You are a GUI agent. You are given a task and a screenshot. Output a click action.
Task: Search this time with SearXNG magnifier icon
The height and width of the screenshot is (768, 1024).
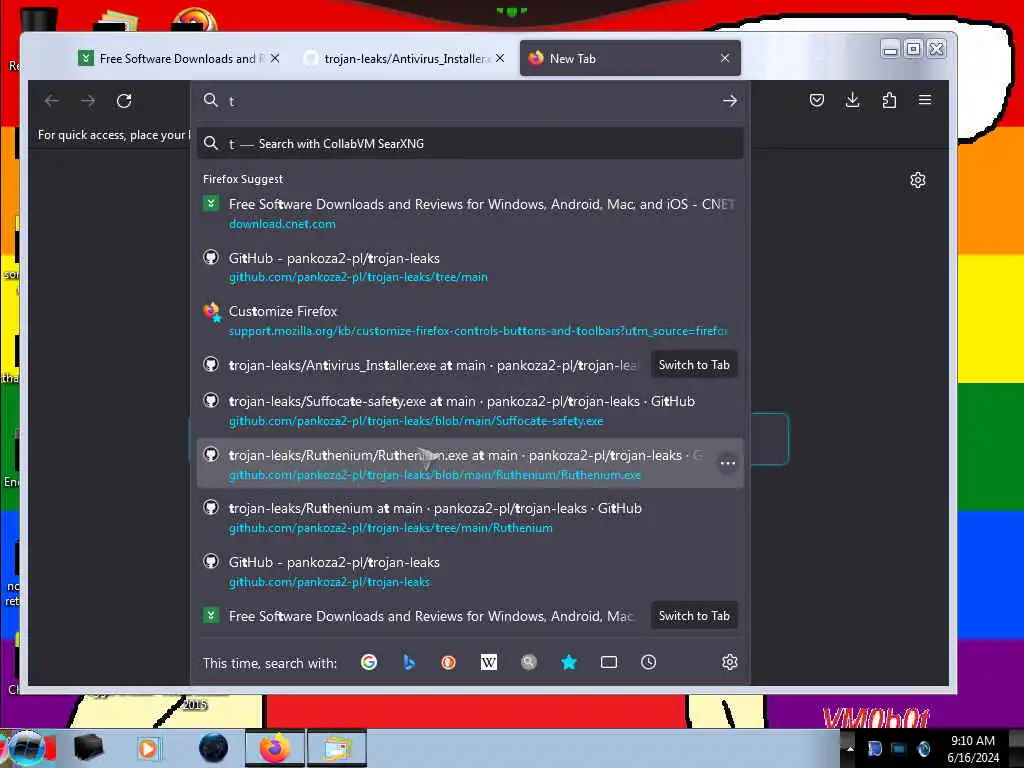click(x=529, y=662)
